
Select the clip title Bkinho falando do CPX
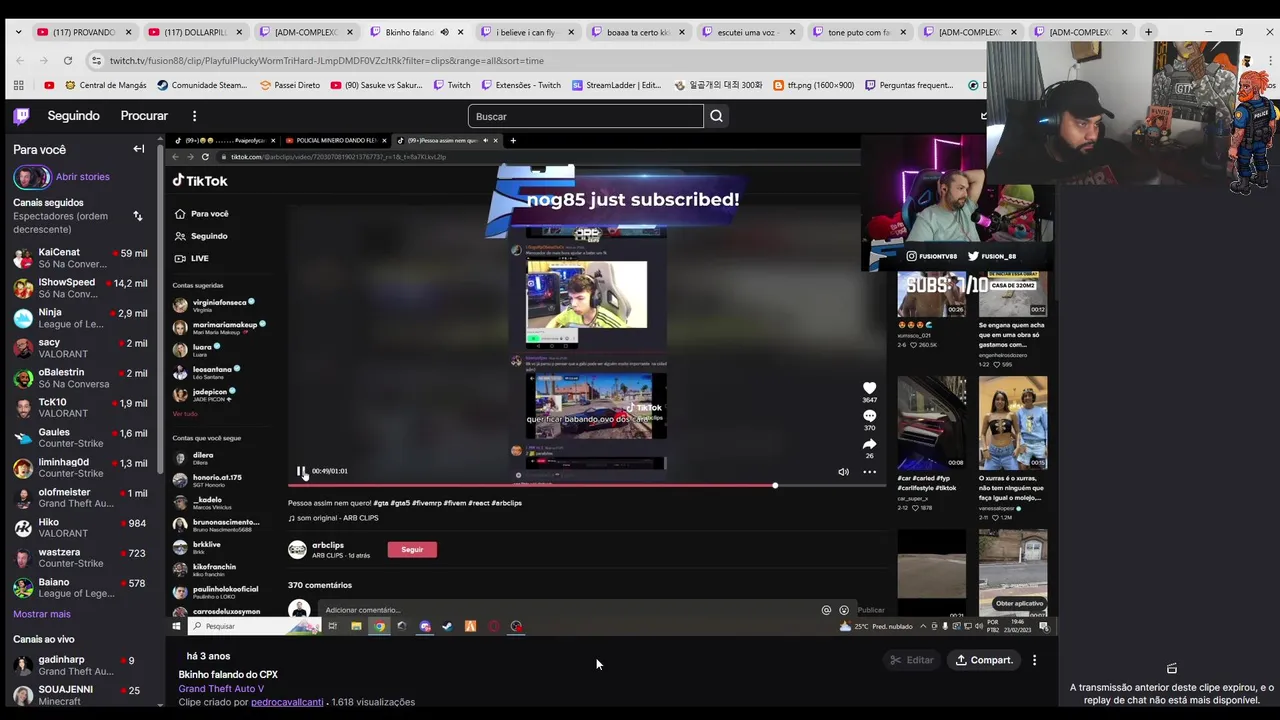tap(228, 675)
